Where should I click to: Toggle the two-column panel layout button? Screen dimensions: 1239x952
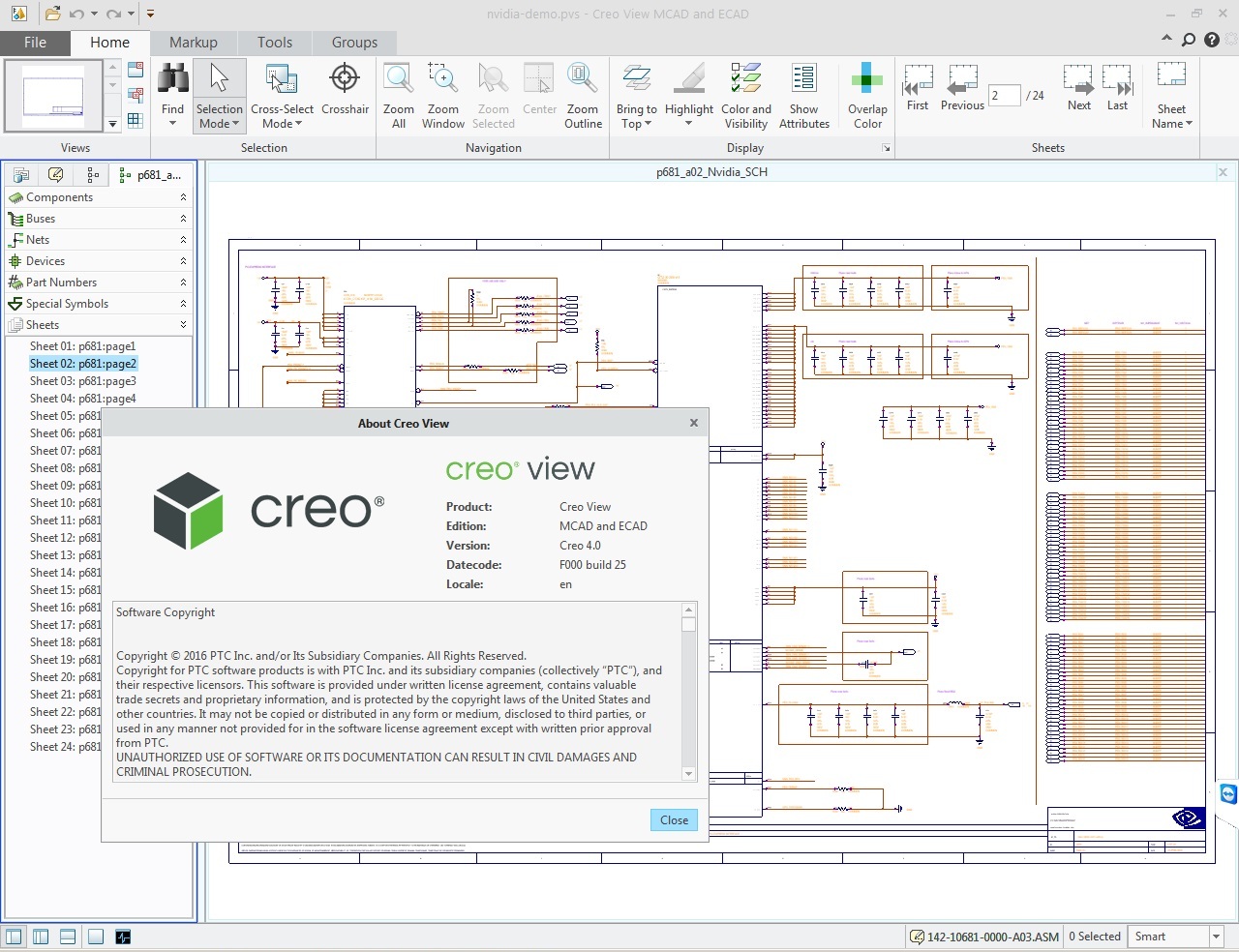(41, 937)
